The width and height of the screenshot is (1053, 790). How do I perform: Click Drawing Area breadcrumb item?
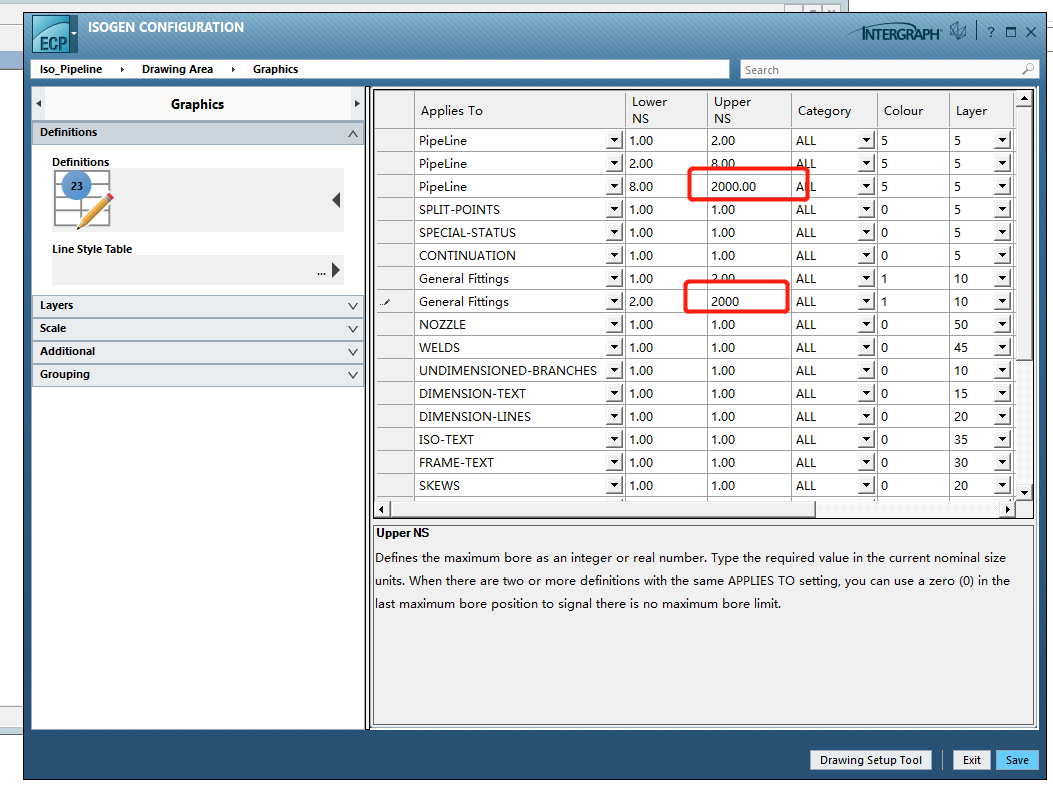click(x=177, y=69)
